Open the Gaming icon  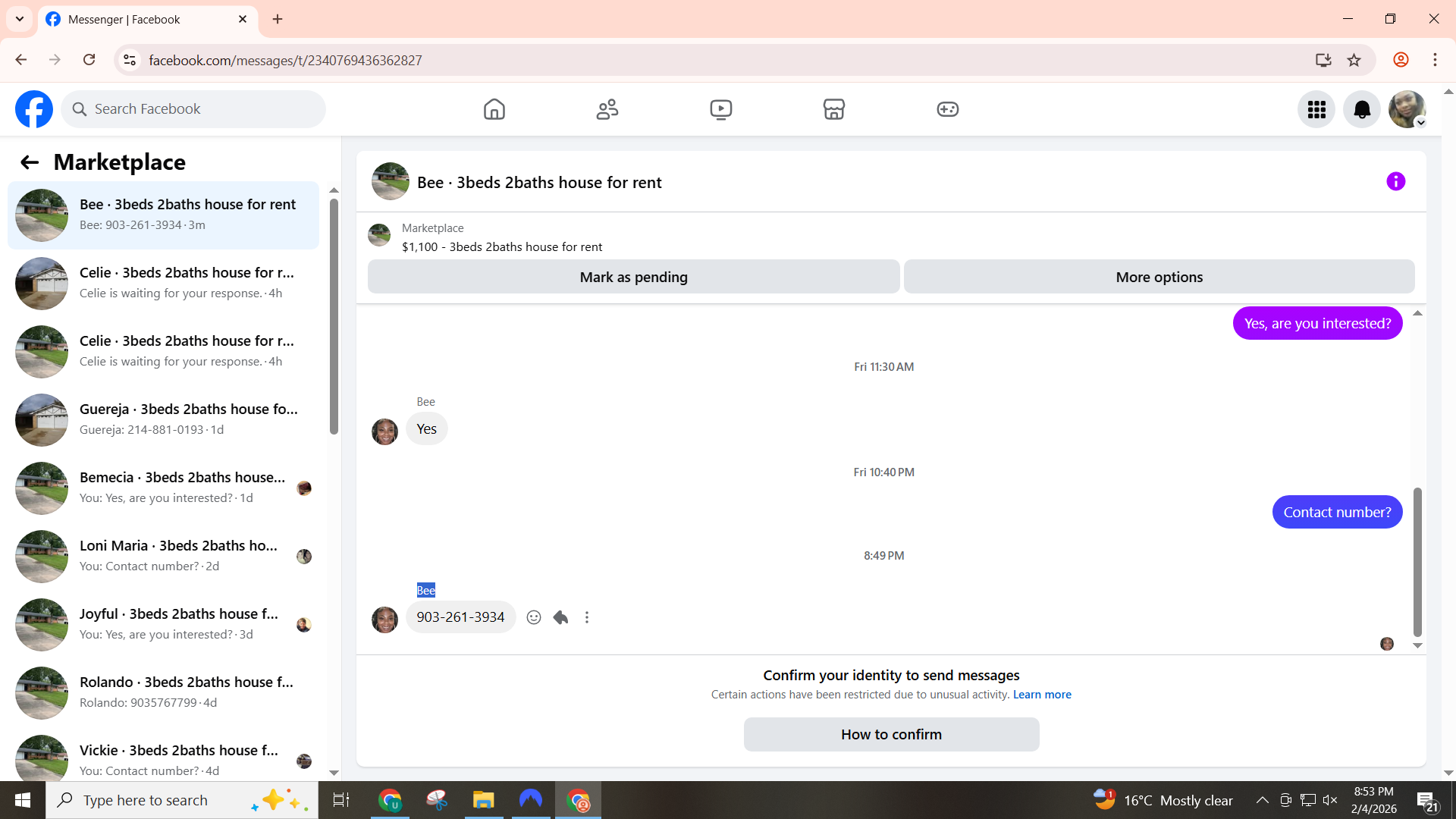(947, 109)
